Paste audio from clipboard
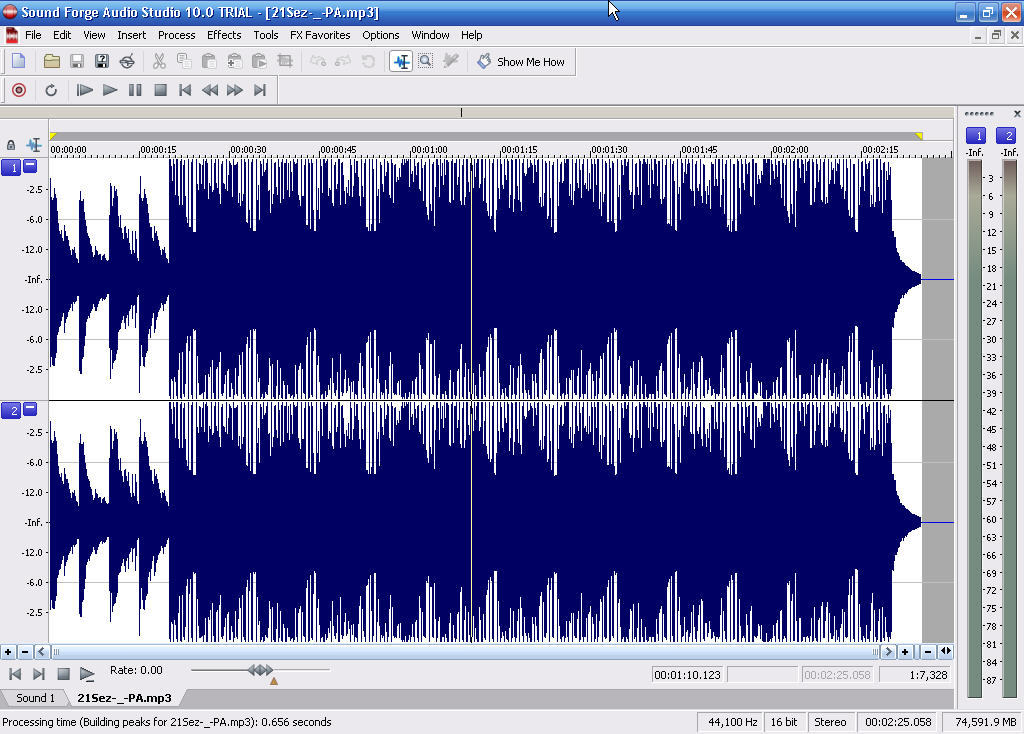The height and width of the screenshot is (734, 1024). (209, 61)
